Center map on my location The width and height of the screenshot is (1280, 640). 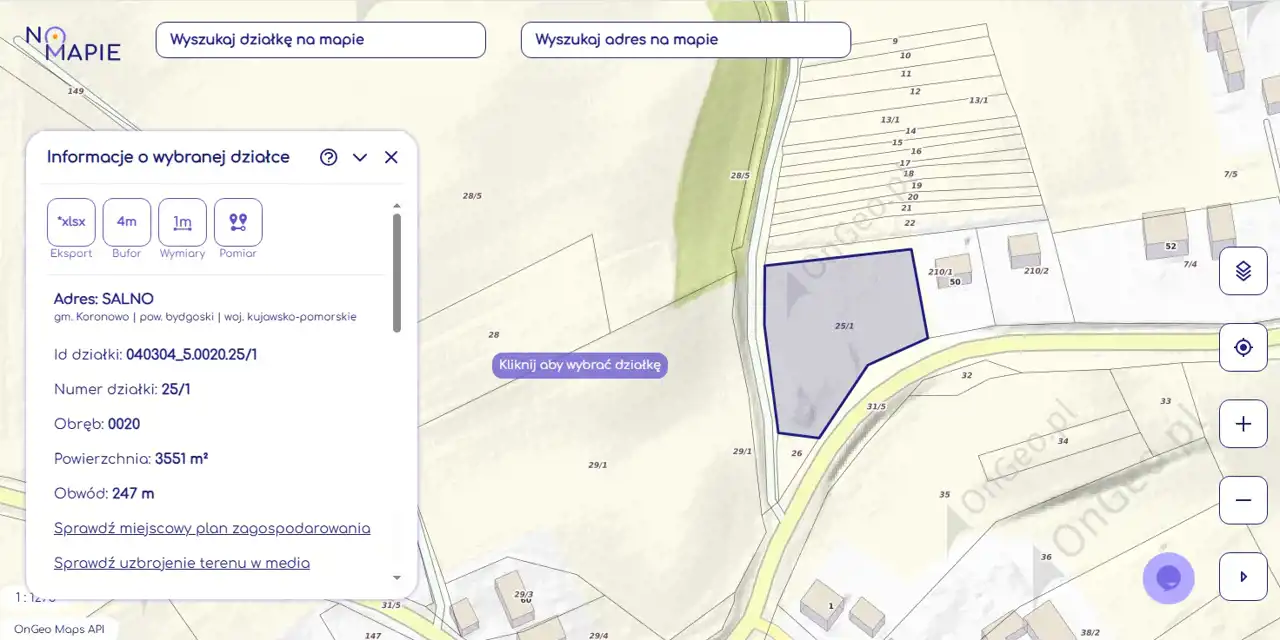click(x=1243, y=347)
